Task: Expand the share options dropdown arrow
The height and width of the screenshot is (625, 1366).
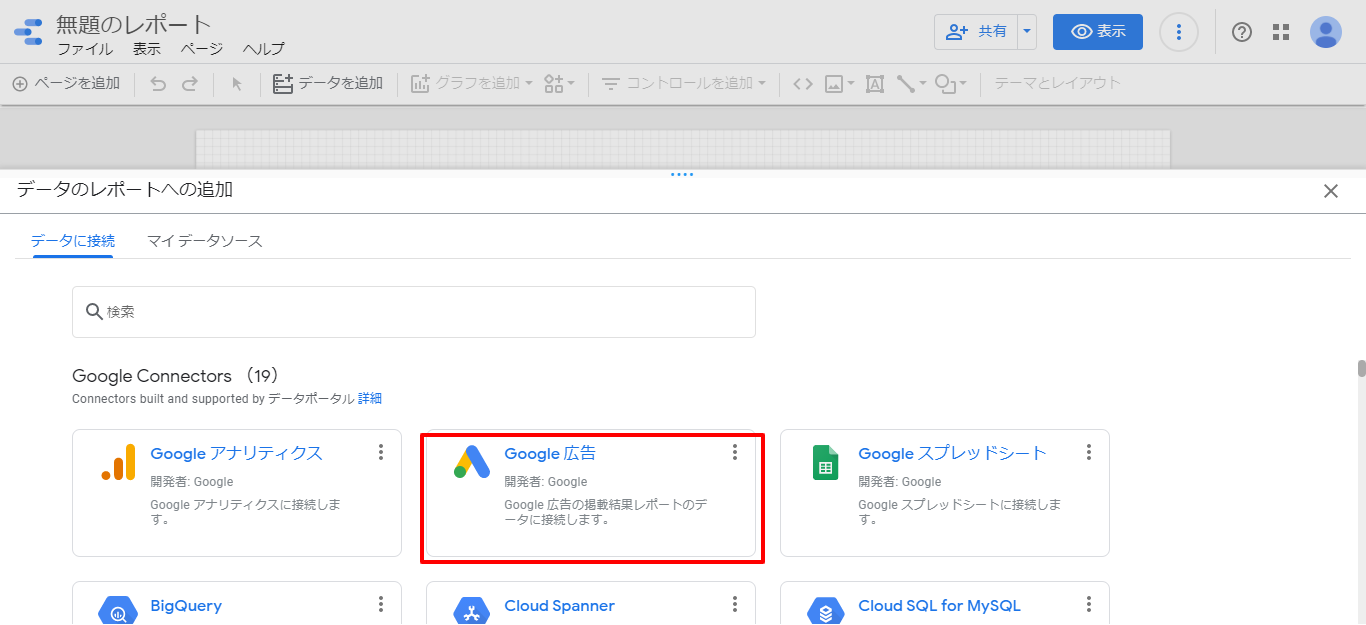Action: (1027, 32)
